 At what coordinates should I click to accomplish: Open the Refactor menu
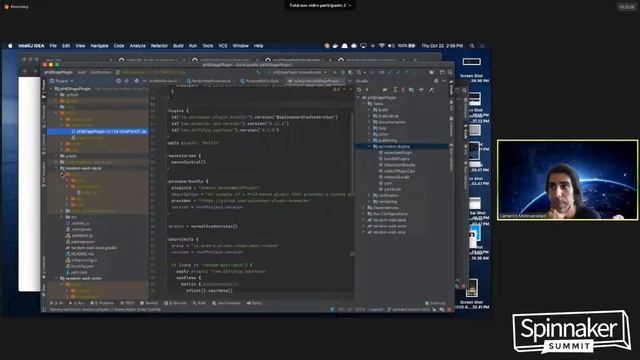(159, 46)
